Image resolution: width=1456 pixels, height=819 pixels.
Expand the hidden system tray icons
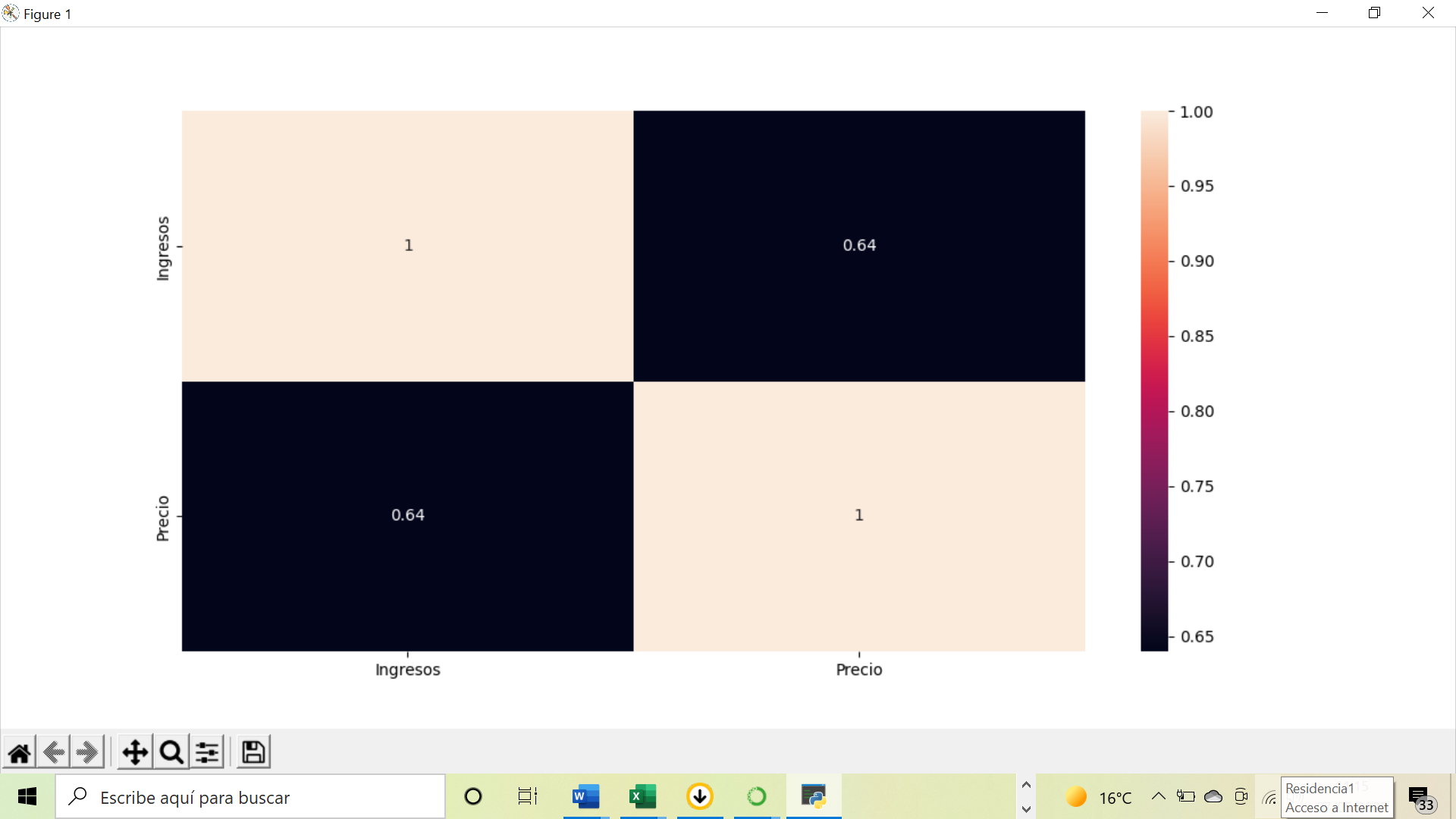click(x=1158, y=796)
